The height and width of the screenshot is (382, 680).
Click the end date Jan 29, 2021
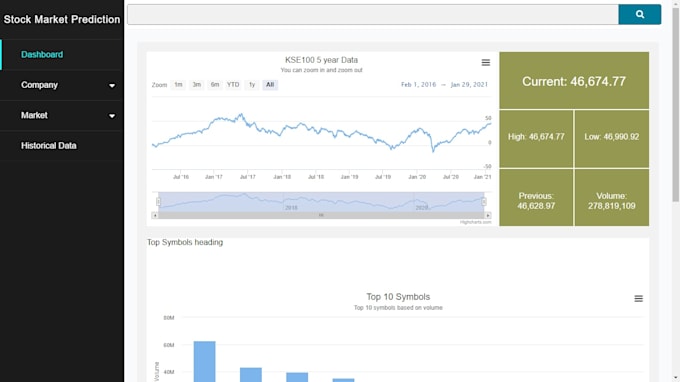click(x=469, y=85)
